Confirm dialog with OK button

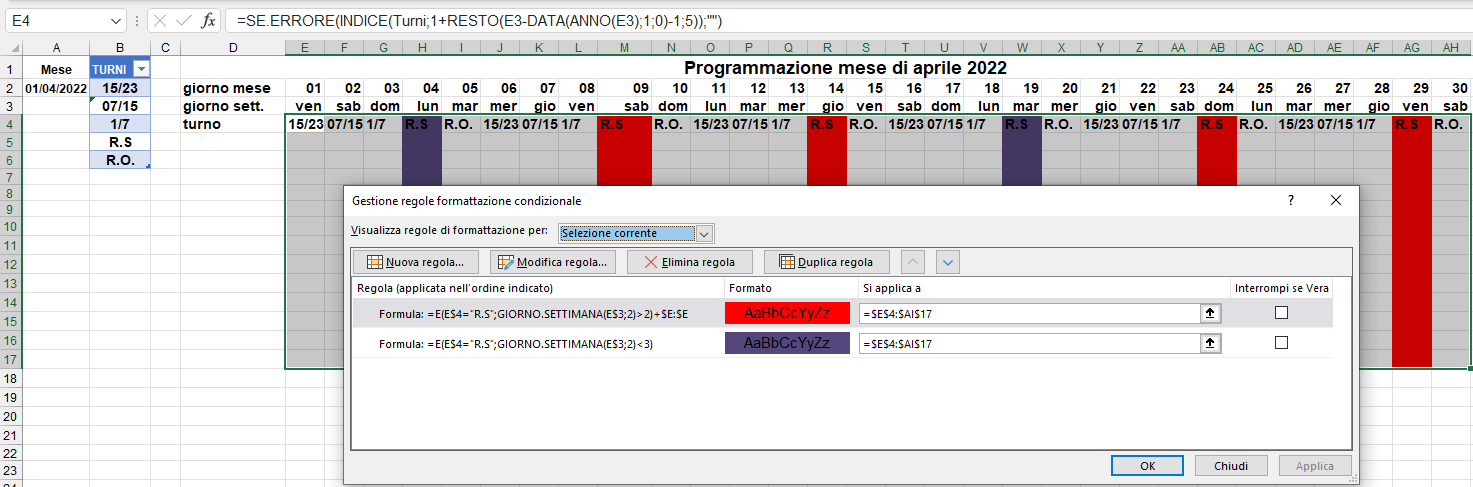tap(1148, 466)
